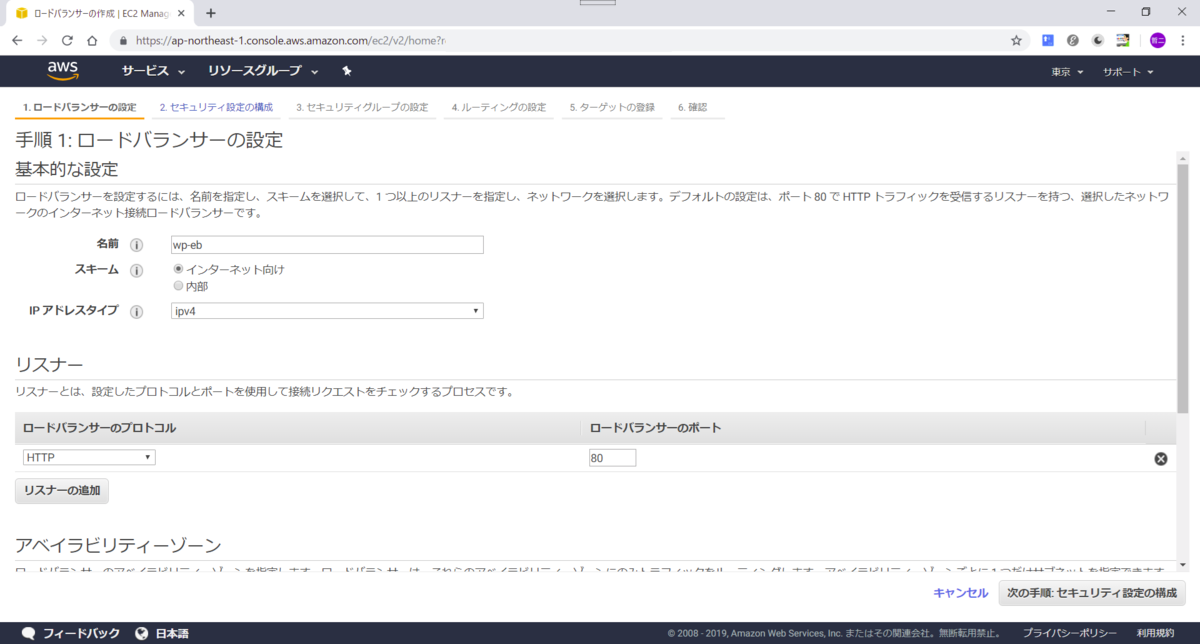Click the info icon beside 名前 field
Screen dimensions: 1200x644
(x=137, y=243)
